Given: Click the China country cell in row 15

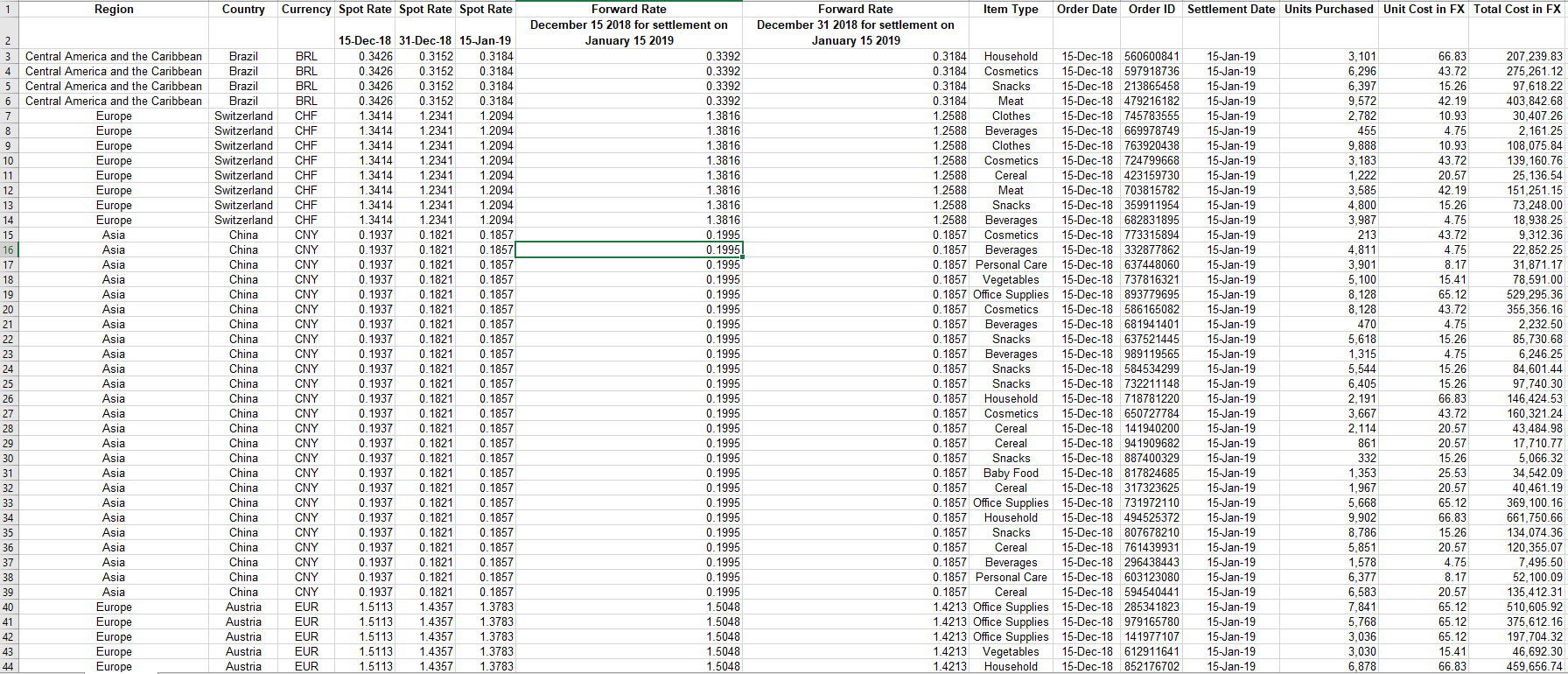Looking at the screenshot, I should coord(243,235).
